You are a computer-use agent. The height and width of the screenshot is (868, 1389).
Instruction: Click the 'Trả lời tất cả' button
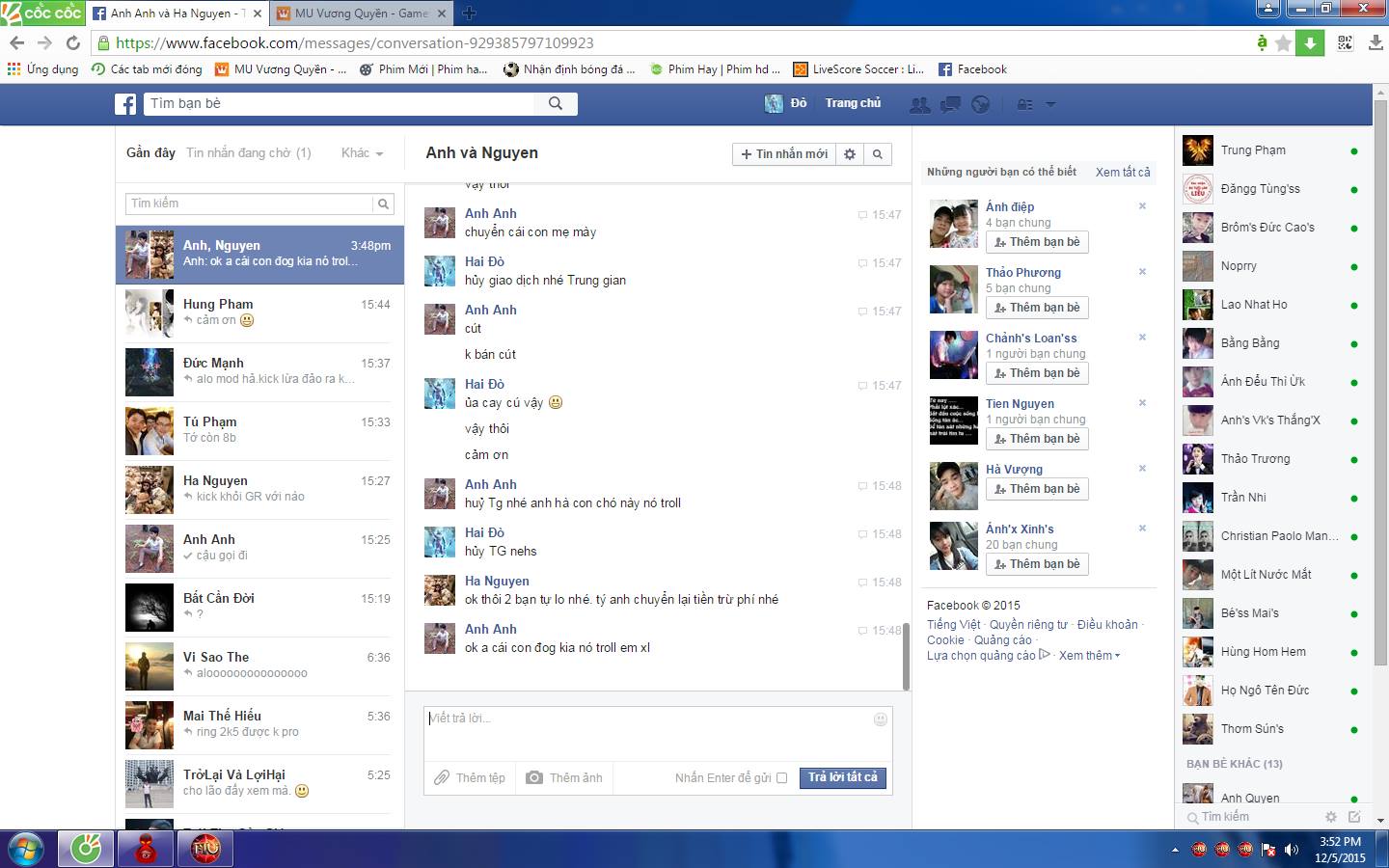pyautogui.click(x=842, y=777)
